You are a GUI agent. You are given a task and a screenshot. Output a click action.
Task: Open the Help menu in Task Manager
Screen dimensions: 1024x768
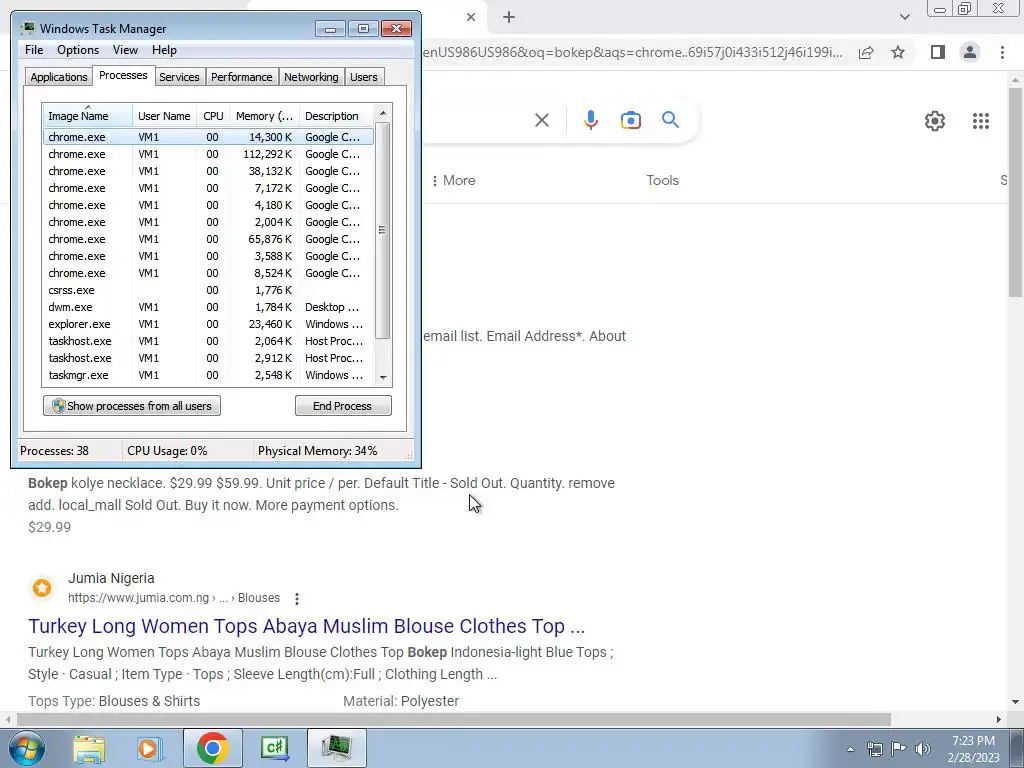(x=164, y=50)
